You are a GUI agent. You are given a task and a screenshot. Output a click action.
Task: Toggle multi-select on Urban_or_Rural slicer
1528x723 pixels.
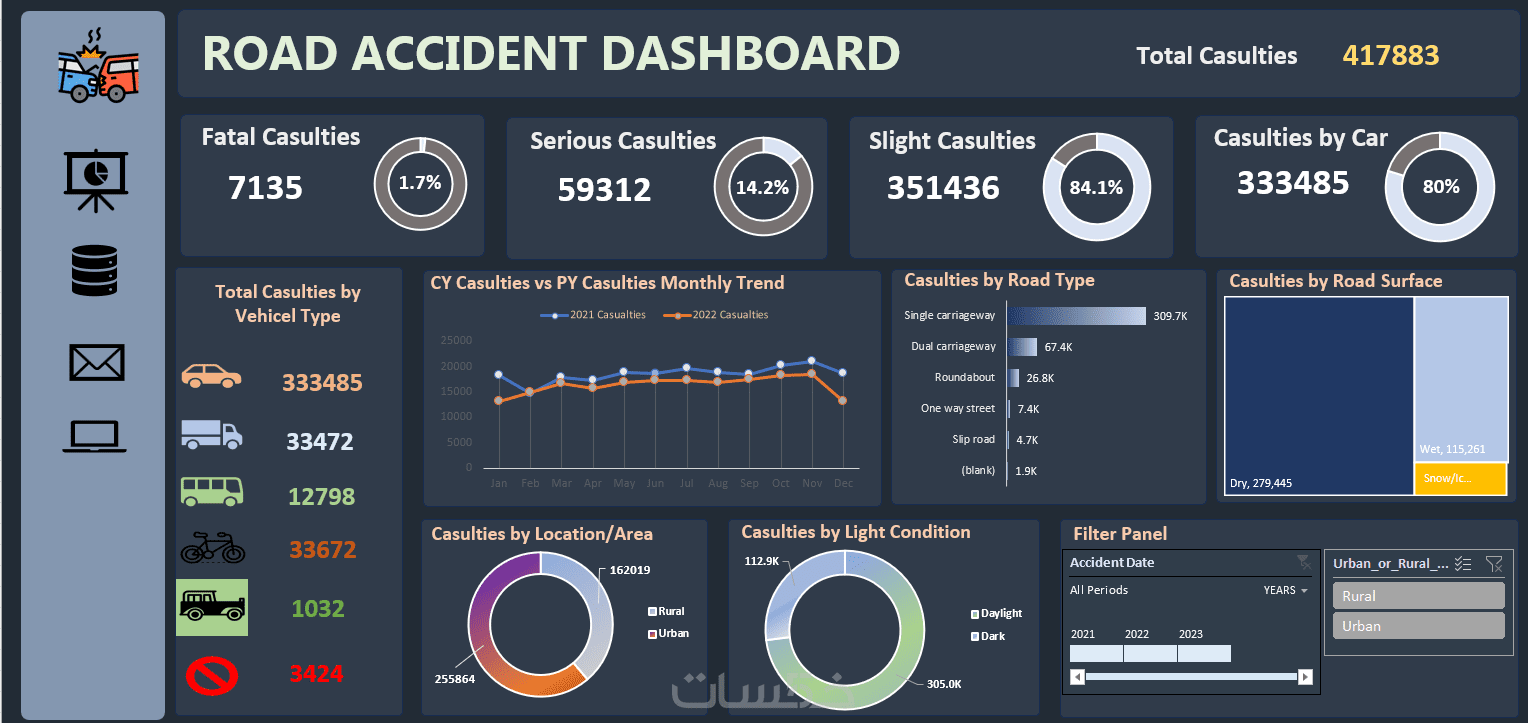coord(1463,564)
